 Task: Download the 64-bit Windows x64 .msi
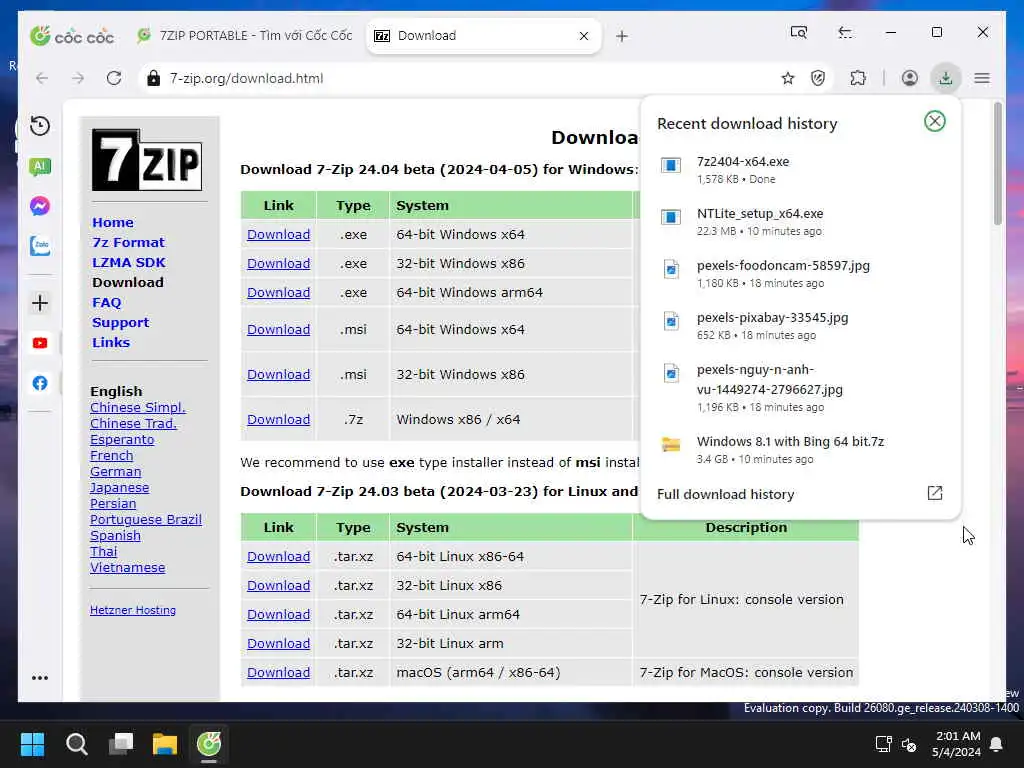point(278,329)
